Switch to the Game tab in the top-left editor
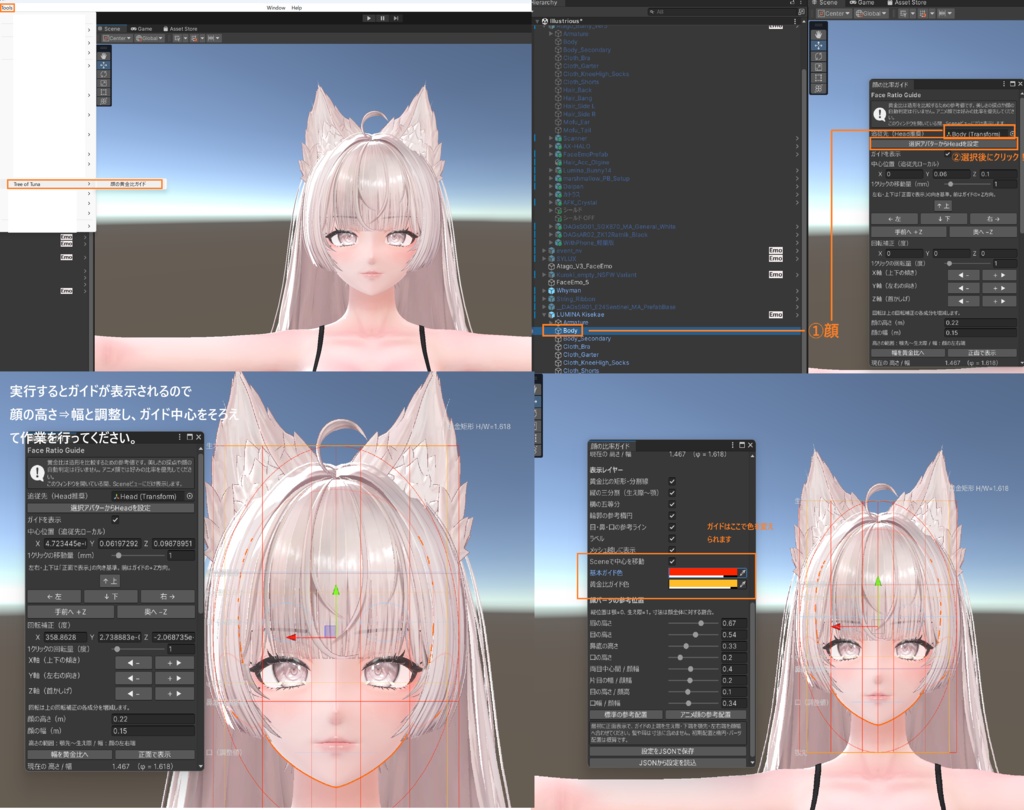 pos(141,29)
